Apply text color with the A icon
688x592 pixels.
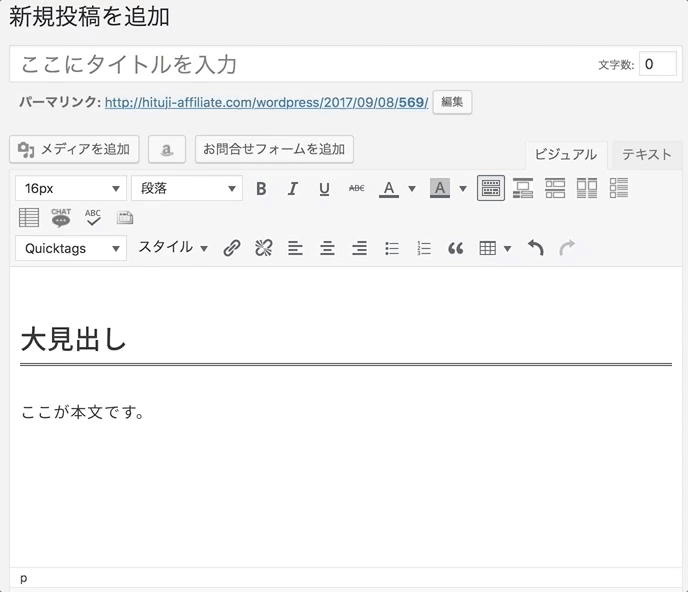click(x=389, y=189)
